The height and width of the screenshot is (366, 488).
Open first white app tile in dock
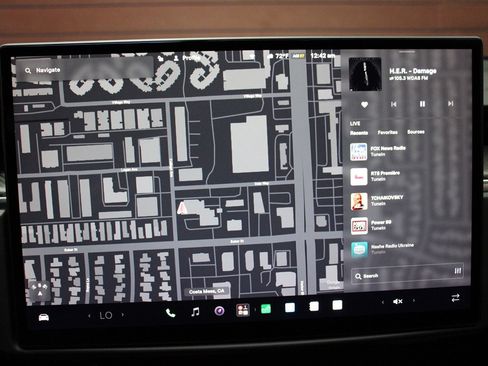coord(290,307)
